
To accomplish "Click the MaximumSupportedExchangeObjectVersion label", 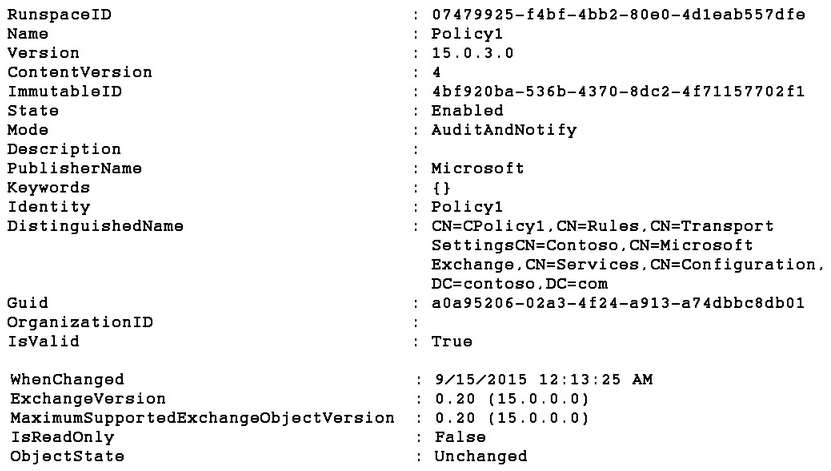I will (202, 419).
